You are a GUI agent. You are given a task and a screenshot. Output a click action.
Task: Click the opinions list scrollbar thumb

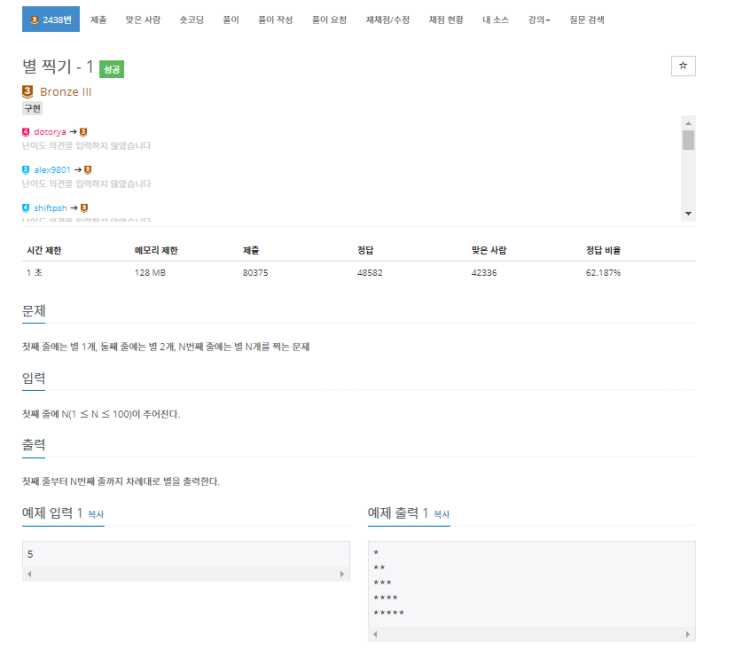tap(689, 140)
